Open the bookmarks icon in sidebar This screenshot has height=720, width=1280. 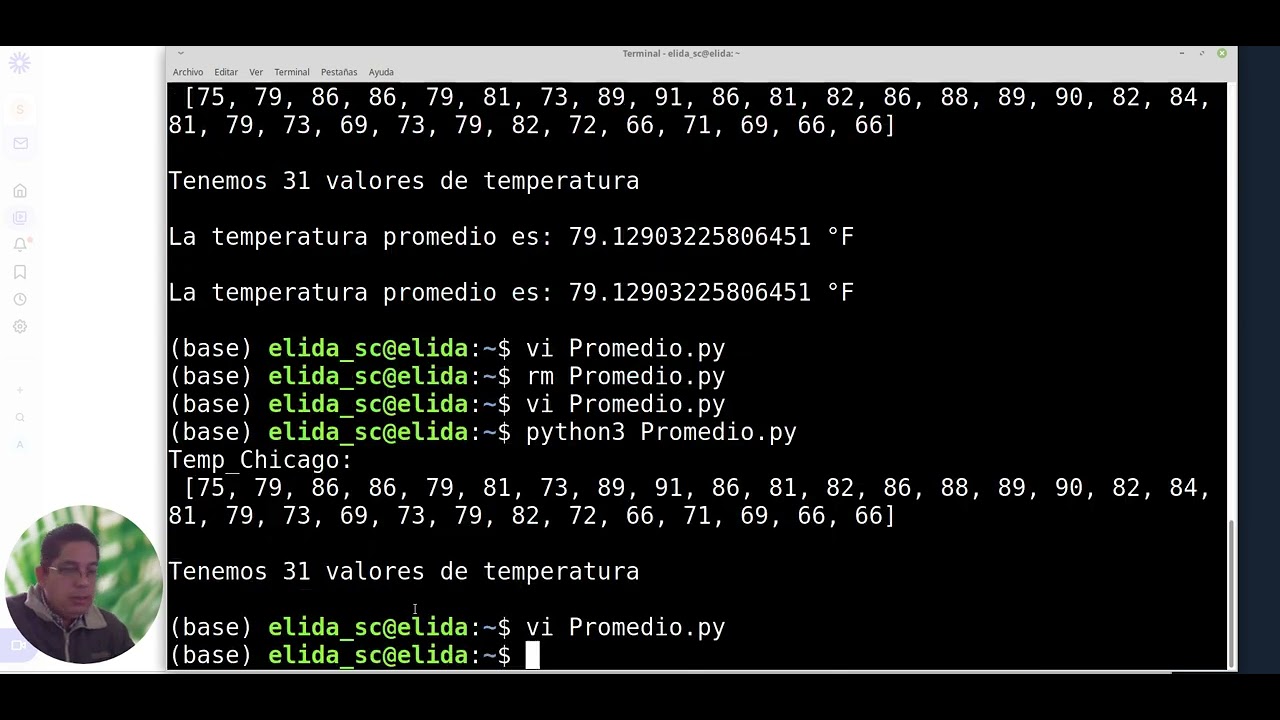(x=20, y=272)
